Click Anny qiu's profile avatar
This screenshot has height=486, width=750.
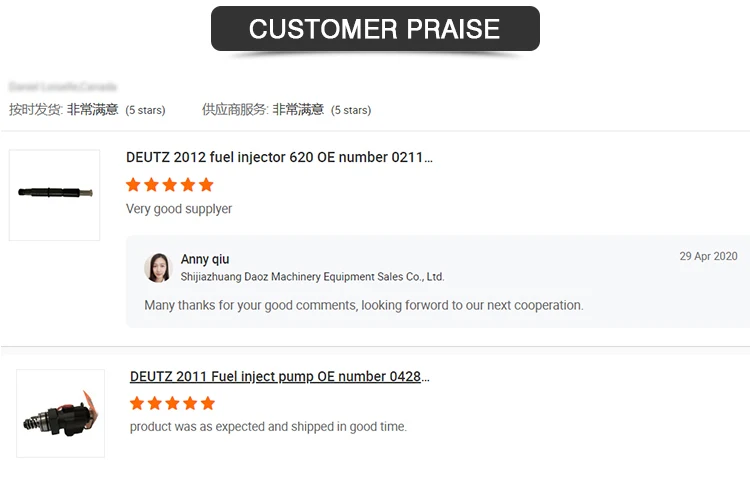158,267
